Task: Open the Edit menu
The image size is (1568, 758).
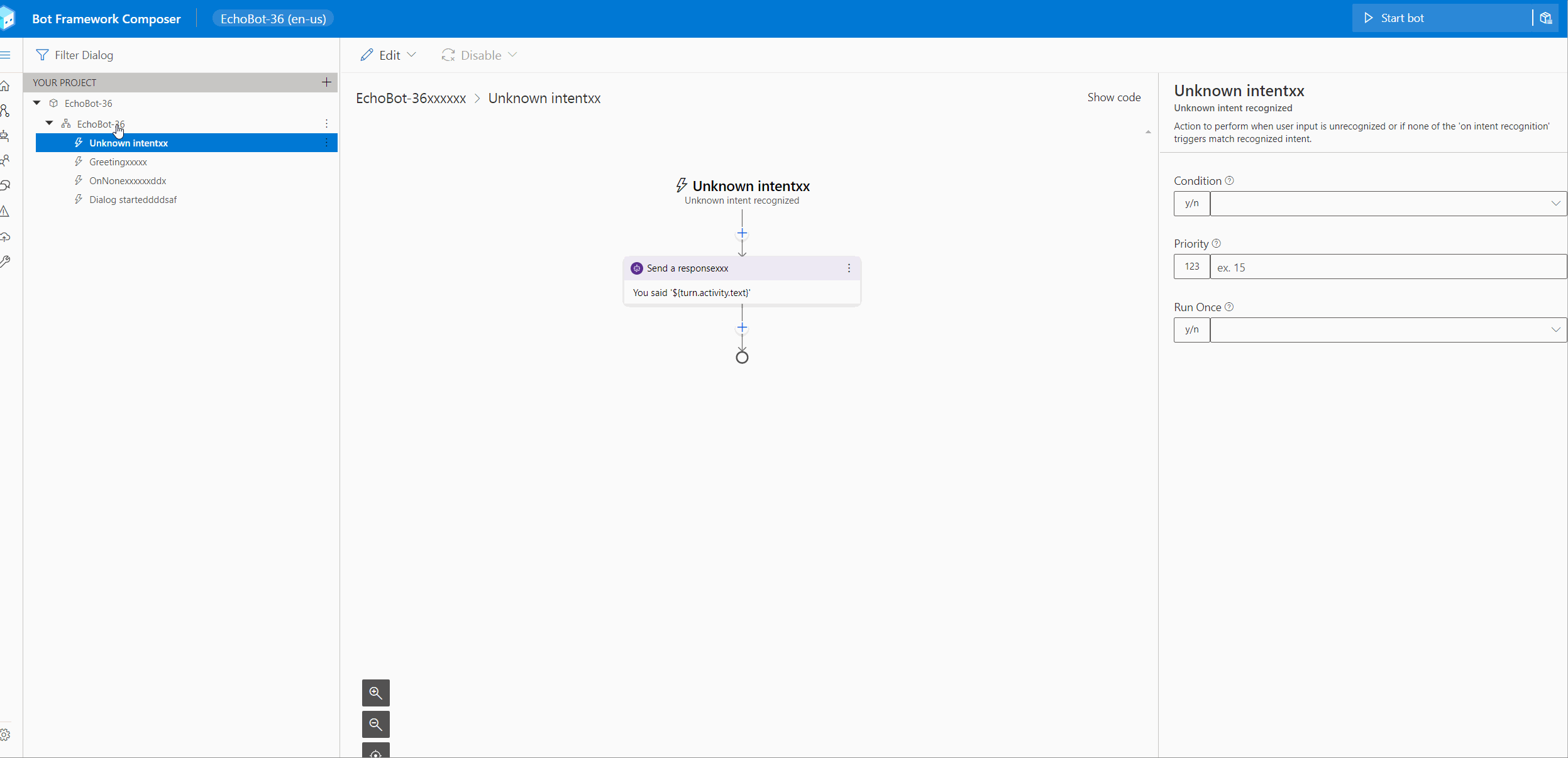Action: click(389, 55)
